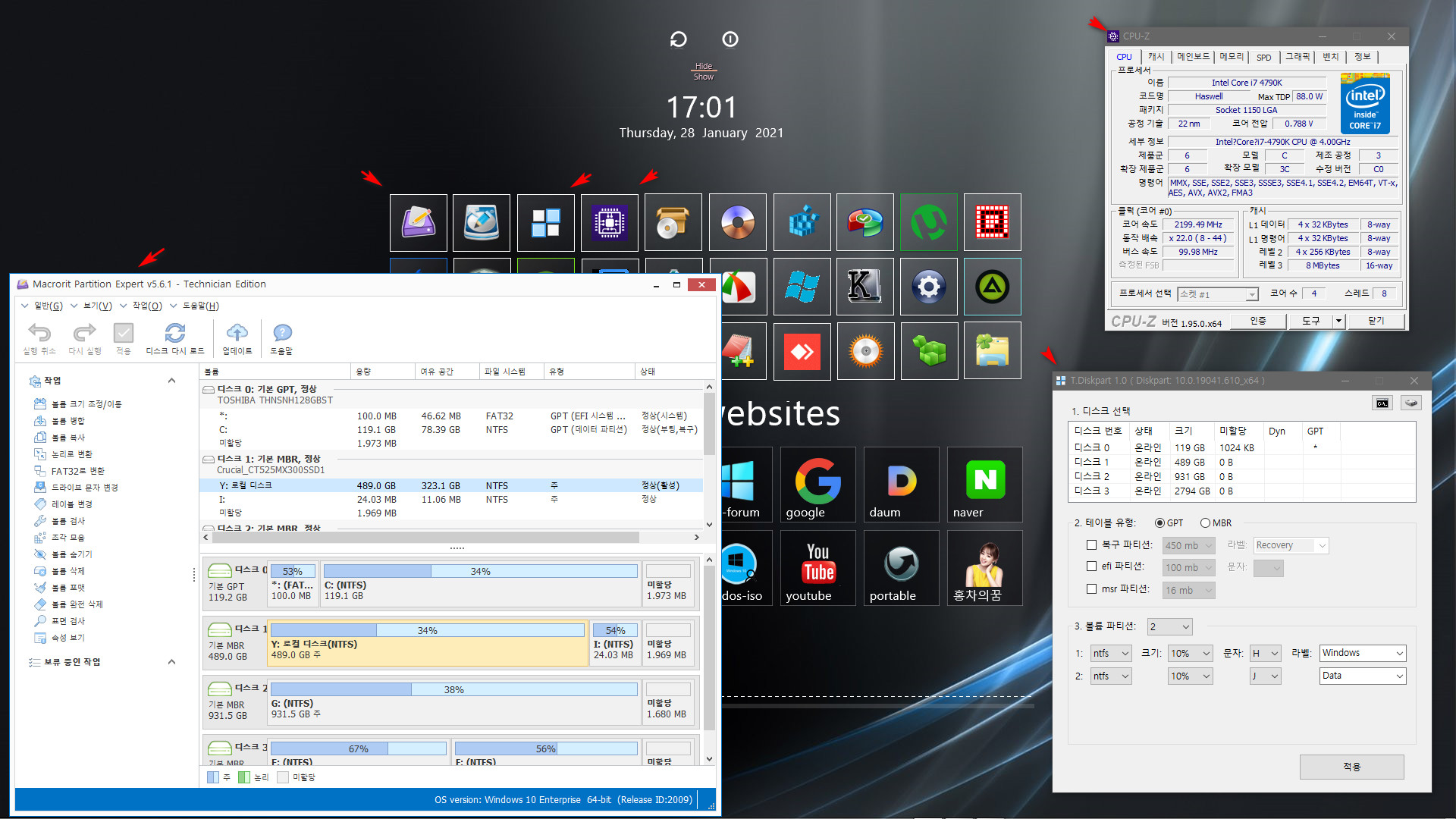
Task: Click the Reload Disk icon in Macrorit
Action: pyautogui.click(x=175, y=332)
